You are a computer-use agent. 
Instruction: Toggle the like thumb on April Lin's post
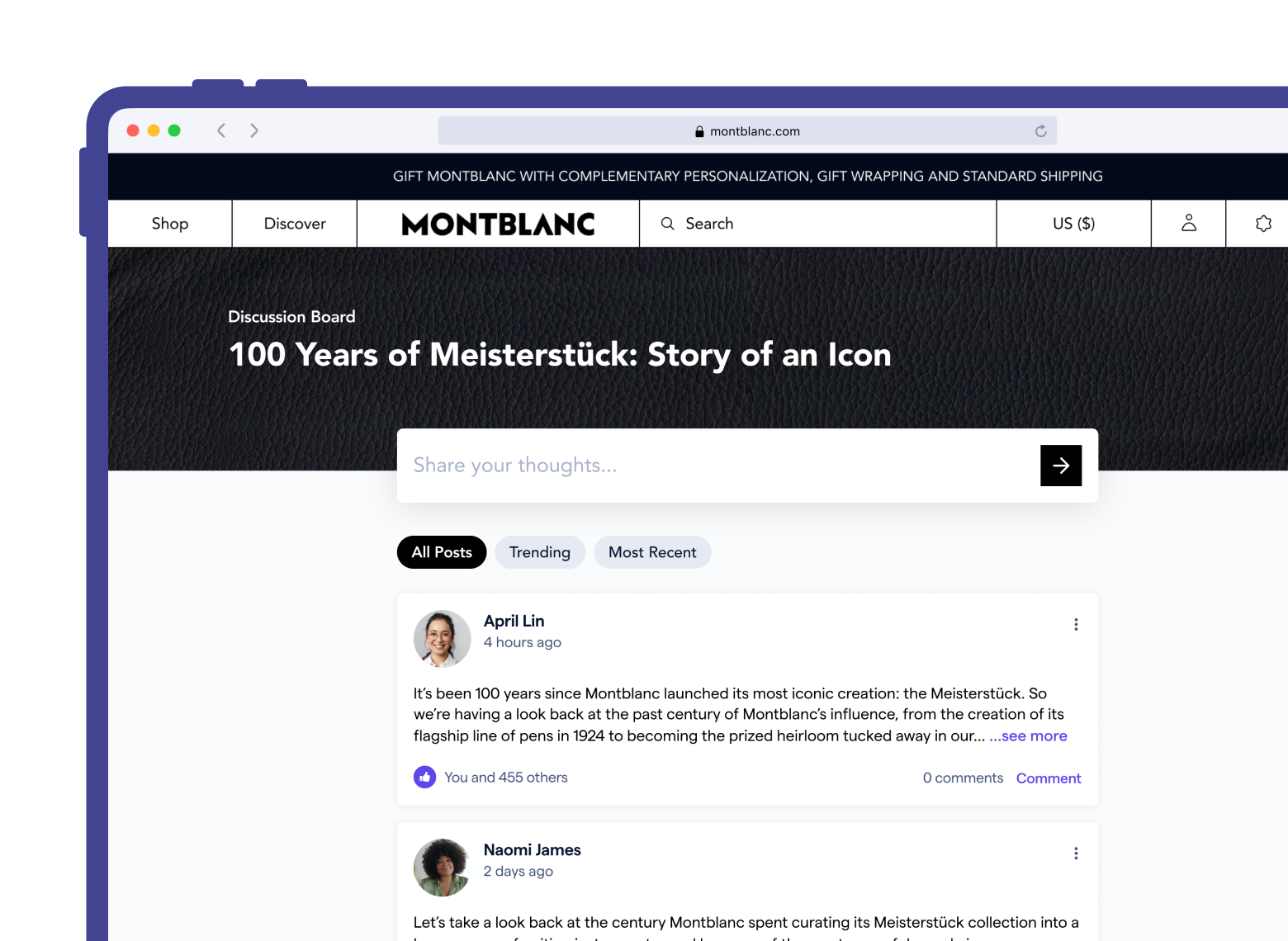424,778
